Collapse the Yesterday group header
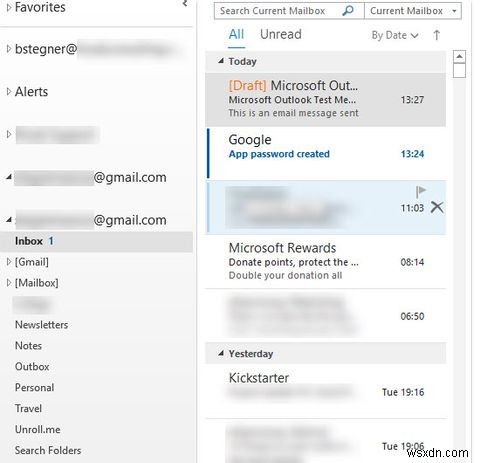The width and height of the screenshot is (480, 463). click(221, 353)
